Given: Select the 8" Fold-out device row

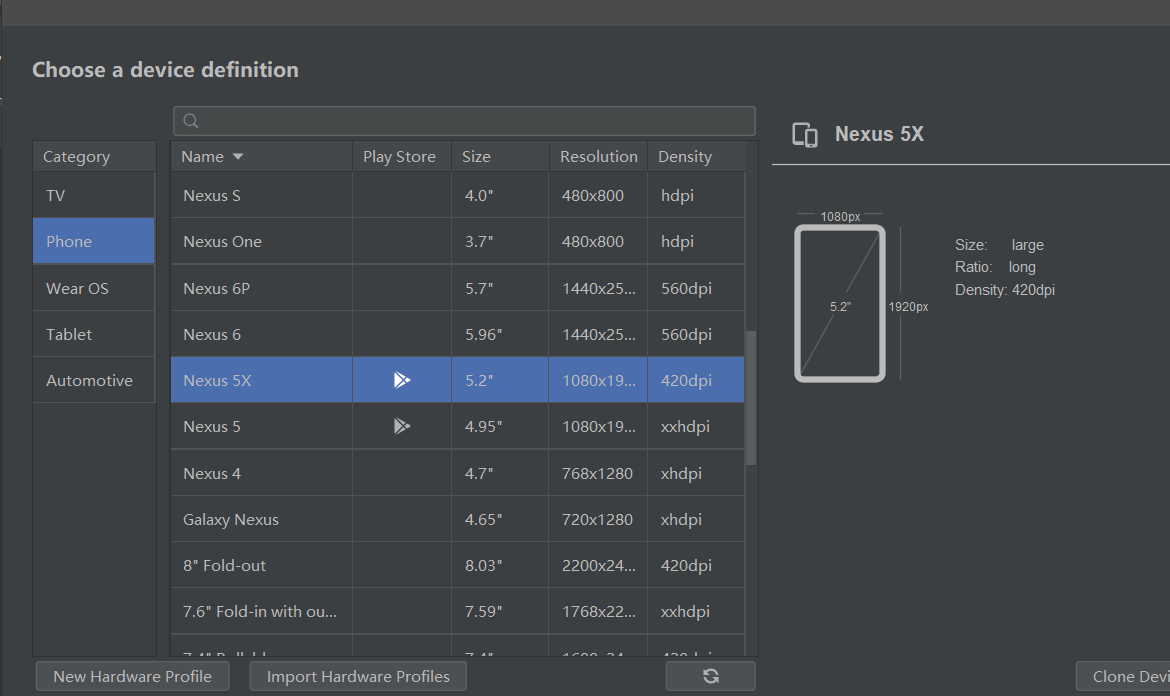Looking at the screenshot, I should coord(457,565).
